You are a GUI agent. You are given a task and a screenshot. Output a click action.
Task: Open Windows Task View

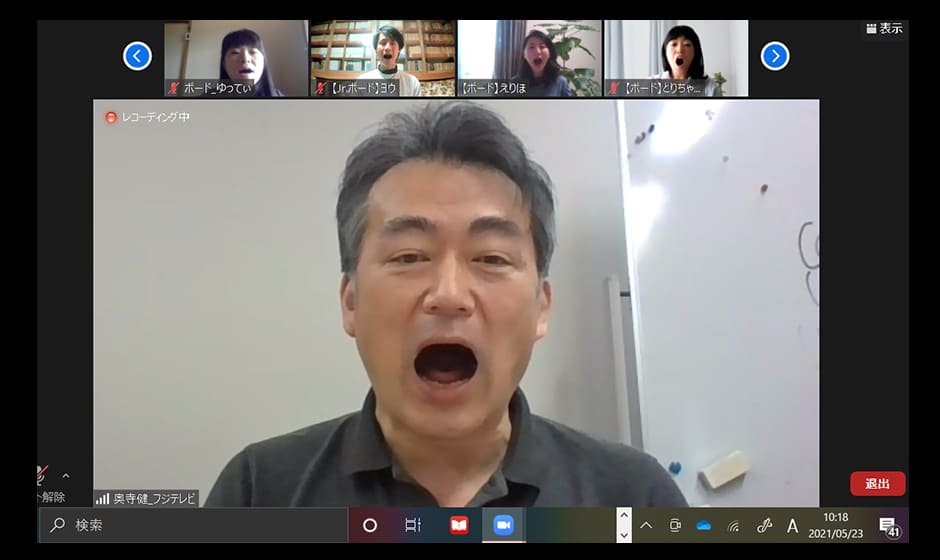click(x=413, y=525)
